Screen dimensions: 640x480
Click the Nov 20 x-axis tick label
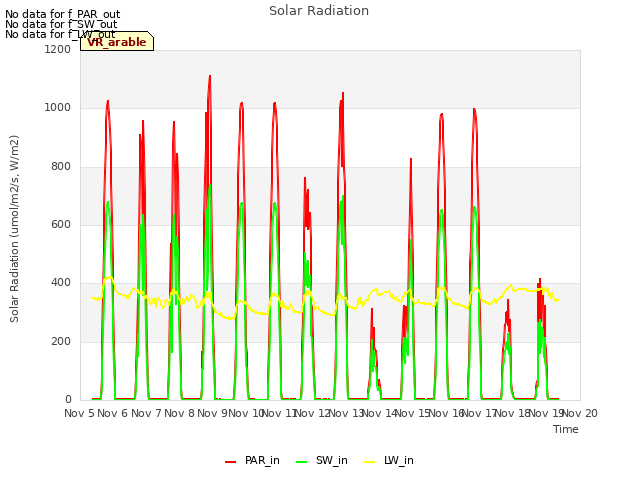pyautogui.click(x=580, y=413)
